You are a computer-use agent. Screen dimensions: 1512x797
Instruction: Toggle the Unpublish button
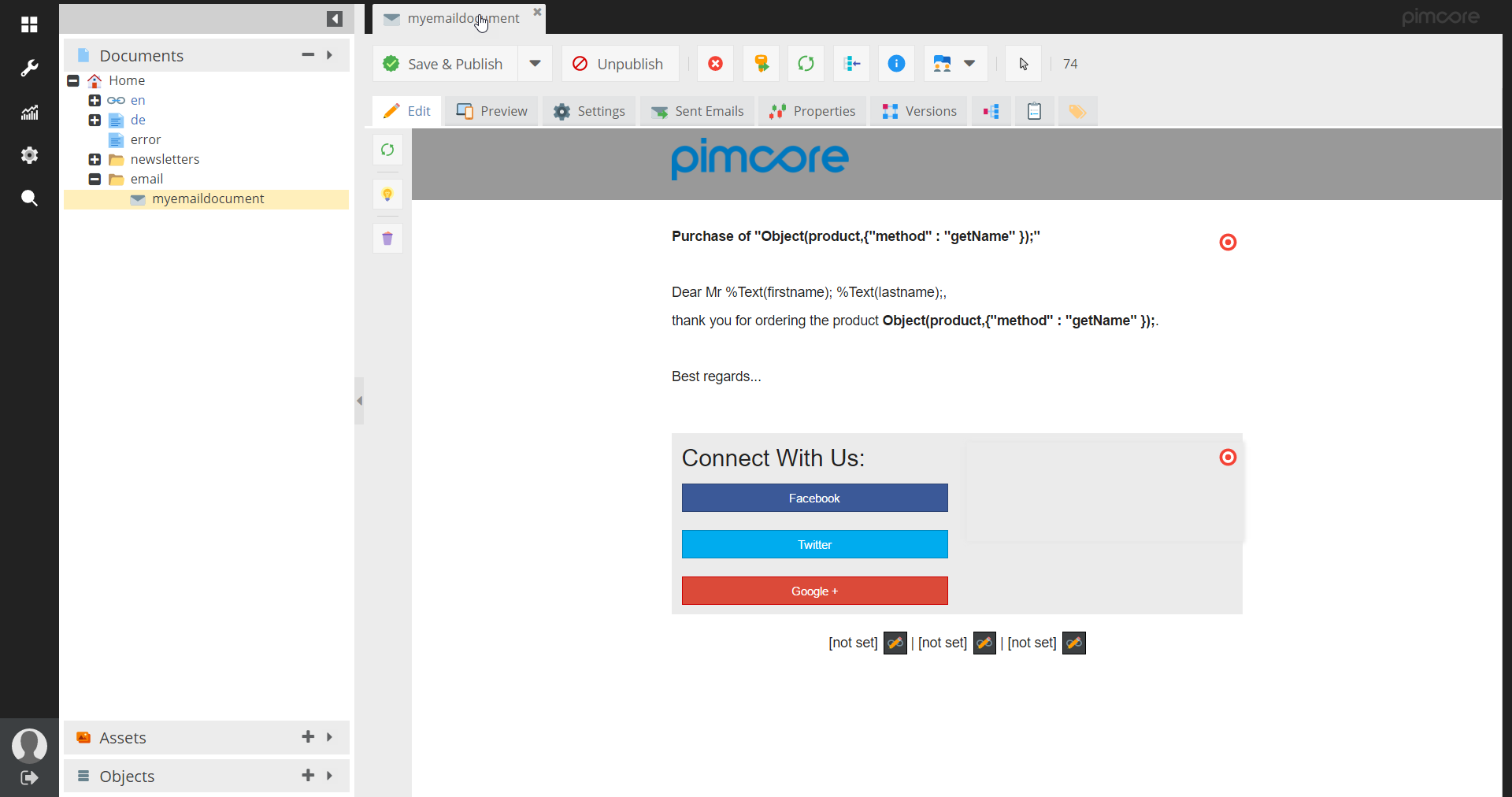pyautogui.click(x=619, y=64)
